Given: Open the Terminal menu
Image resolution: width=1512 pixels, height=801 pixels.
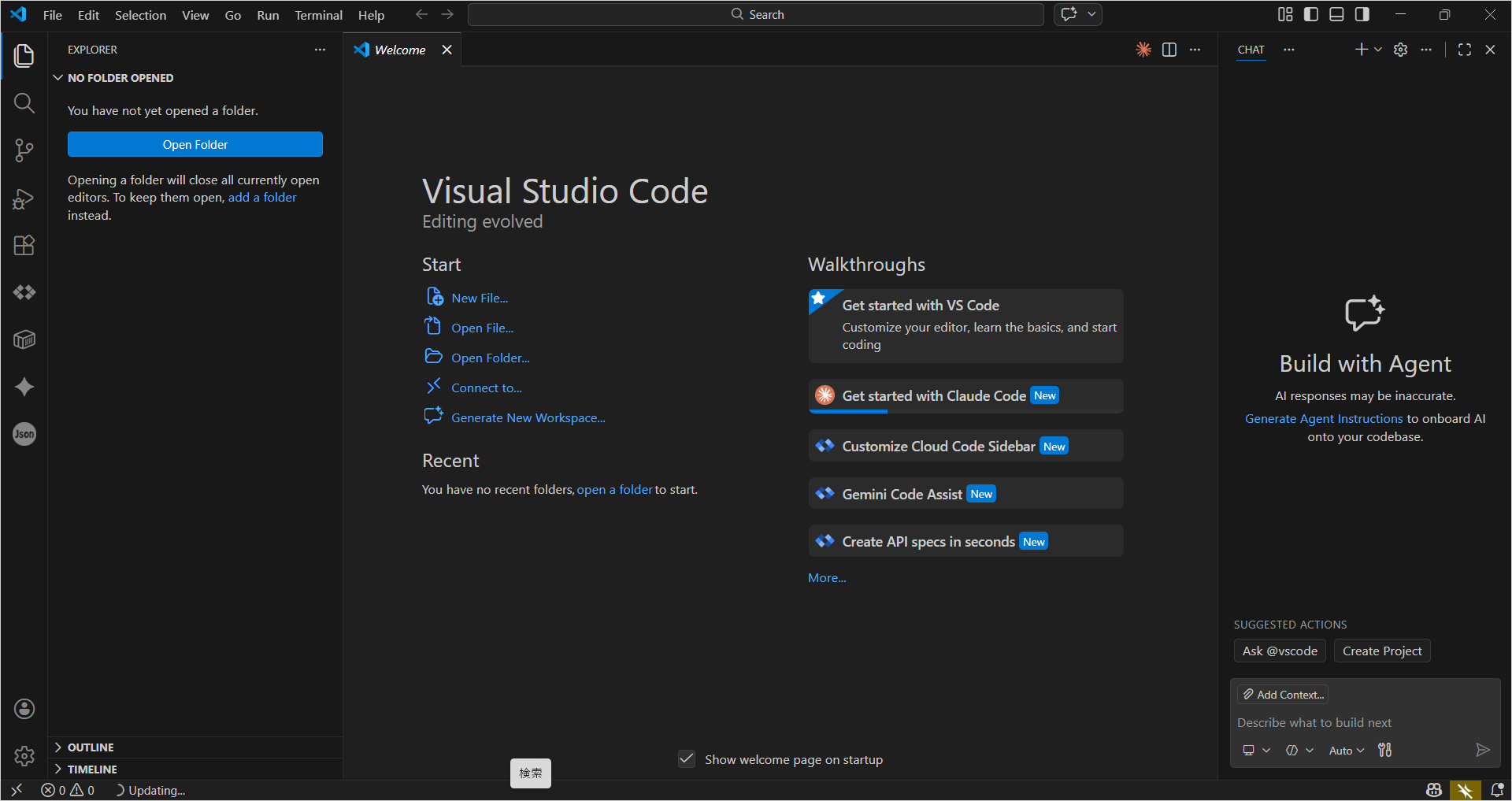Looking at the screenshot, I should pyautogui.click(x=317, y=14).
